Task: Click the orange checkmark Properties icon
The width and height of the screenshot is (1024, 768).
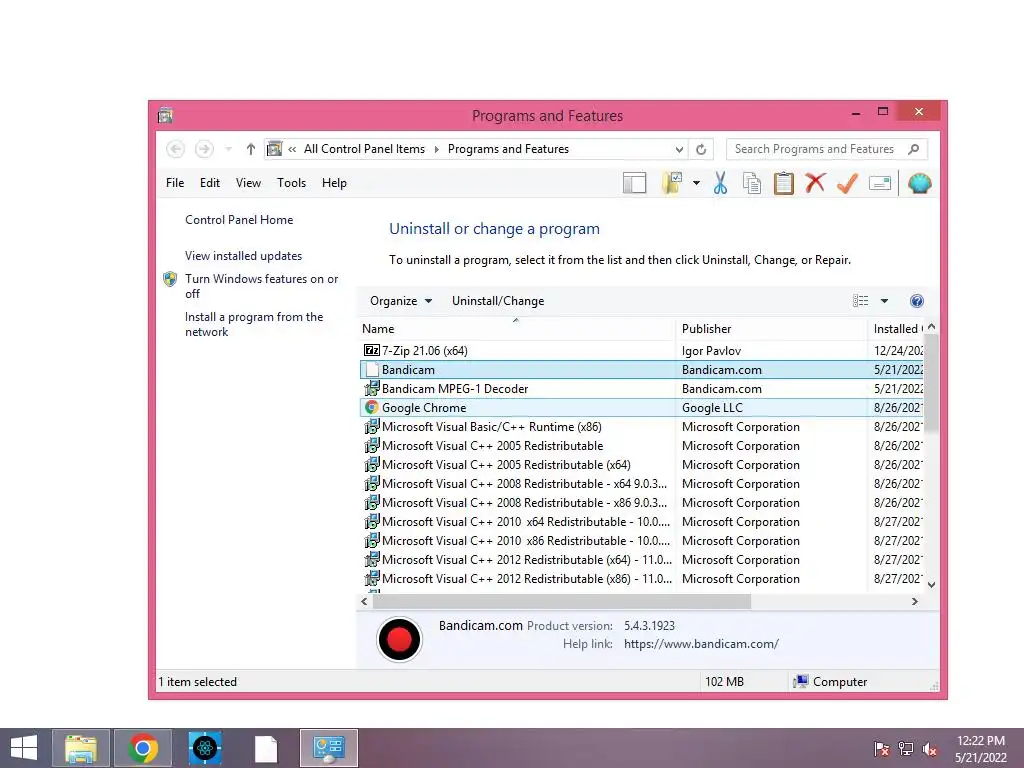Action: (847, 184)
